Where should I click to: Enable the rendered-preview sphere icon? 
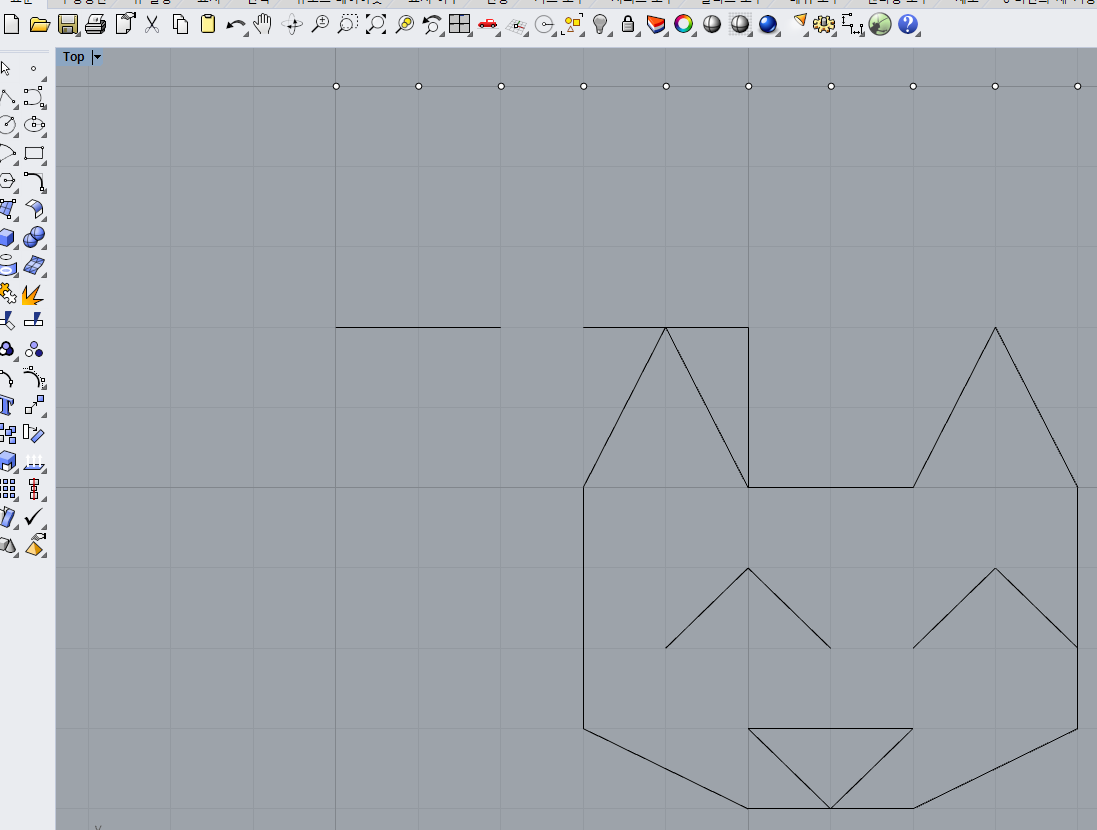739,24
